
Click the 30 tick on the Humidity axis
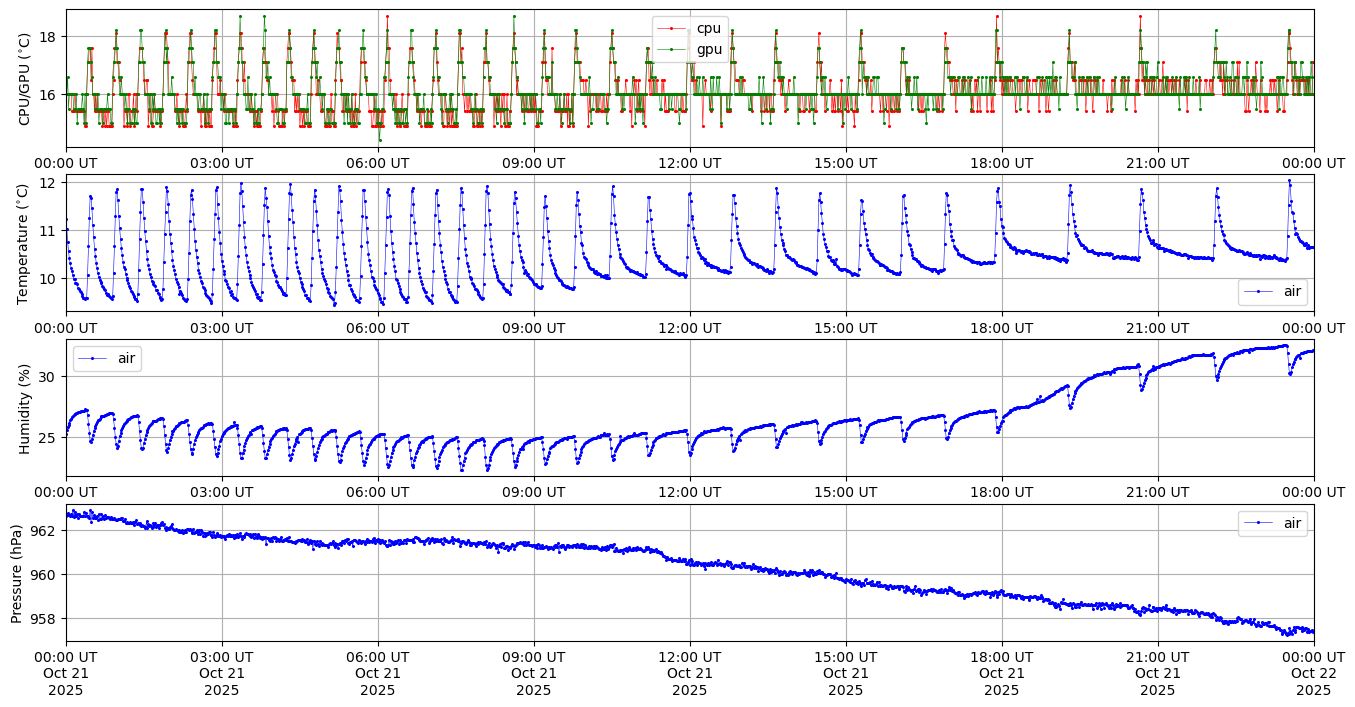click(x=52, y=377)
